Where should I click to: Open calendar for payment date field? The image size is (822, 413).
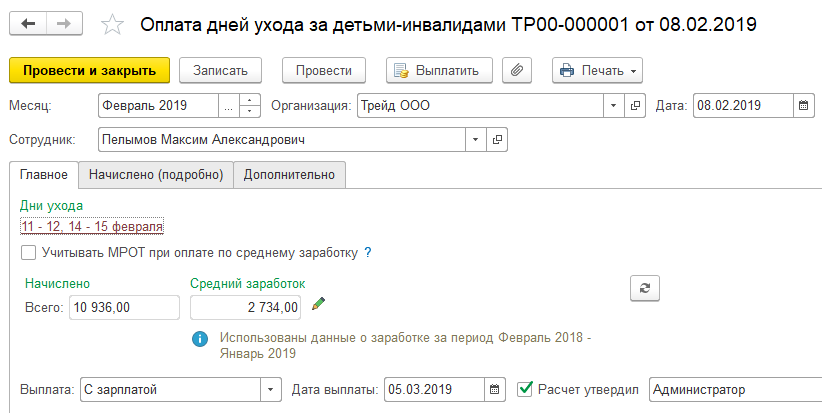point(495,389)
